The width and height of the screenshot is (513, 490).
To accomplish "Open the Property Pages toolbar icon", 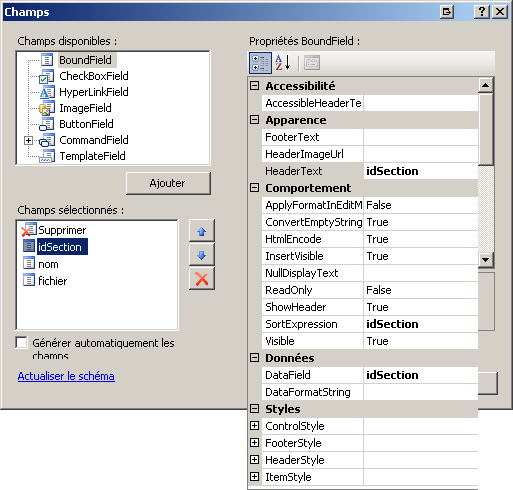I will [312, 63].
